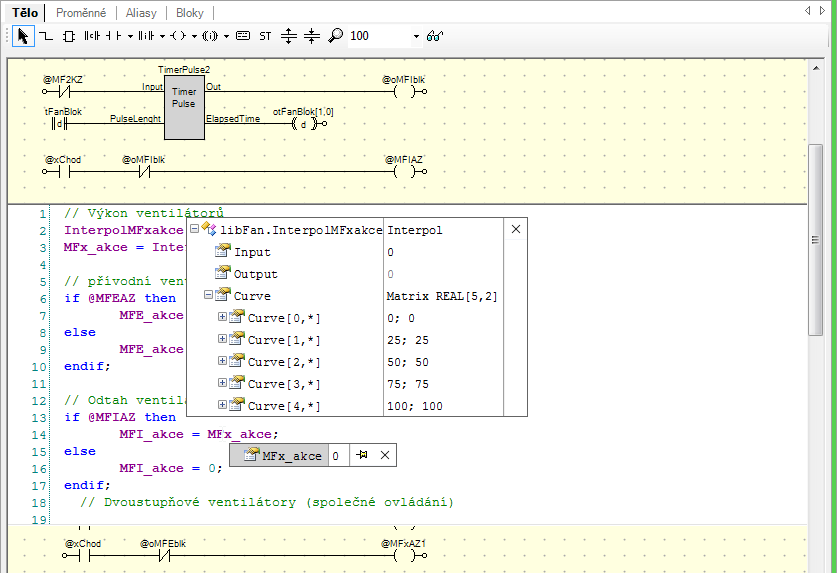Viewport: 837px width, 573px height.
Task: Click the magnifier zoom icon
Action: [335, 36]
